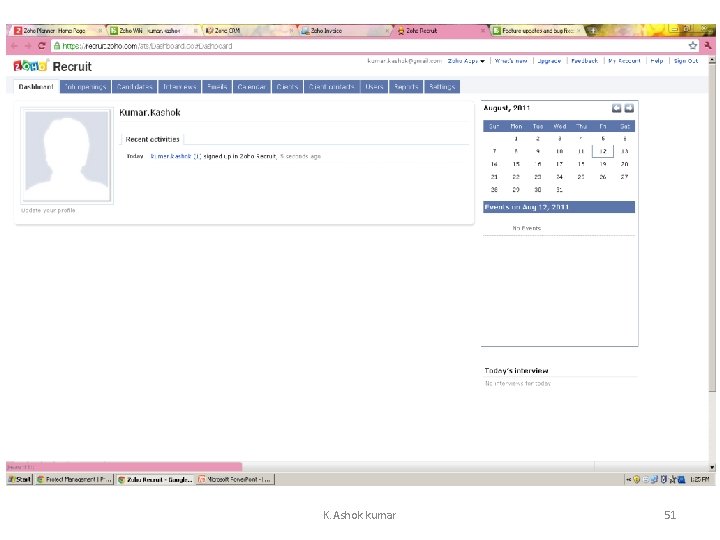
Task: Switch to Zoho Invoice browser tab
Action: coord(345,30)
